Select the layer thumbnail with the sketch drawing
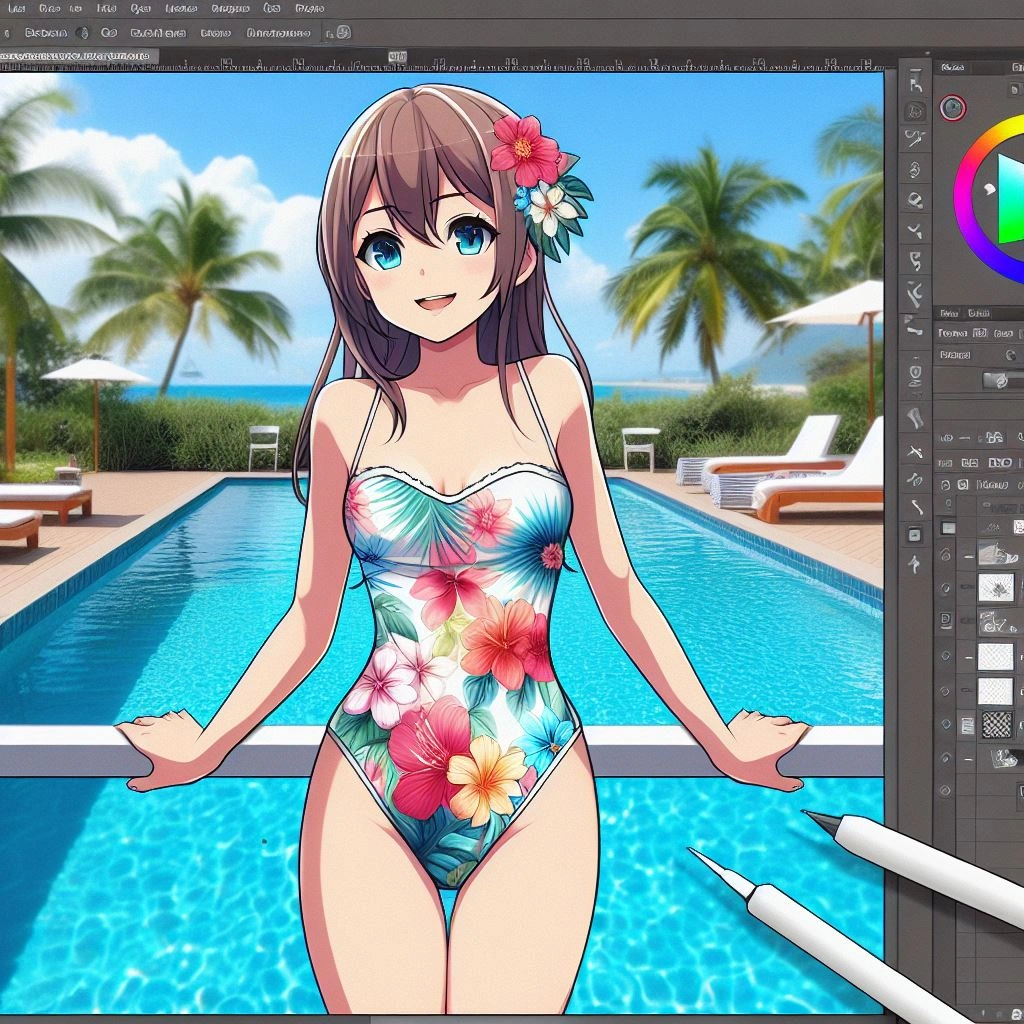The width and height of the screenshot is (1024, 1024). pos(996,587)
